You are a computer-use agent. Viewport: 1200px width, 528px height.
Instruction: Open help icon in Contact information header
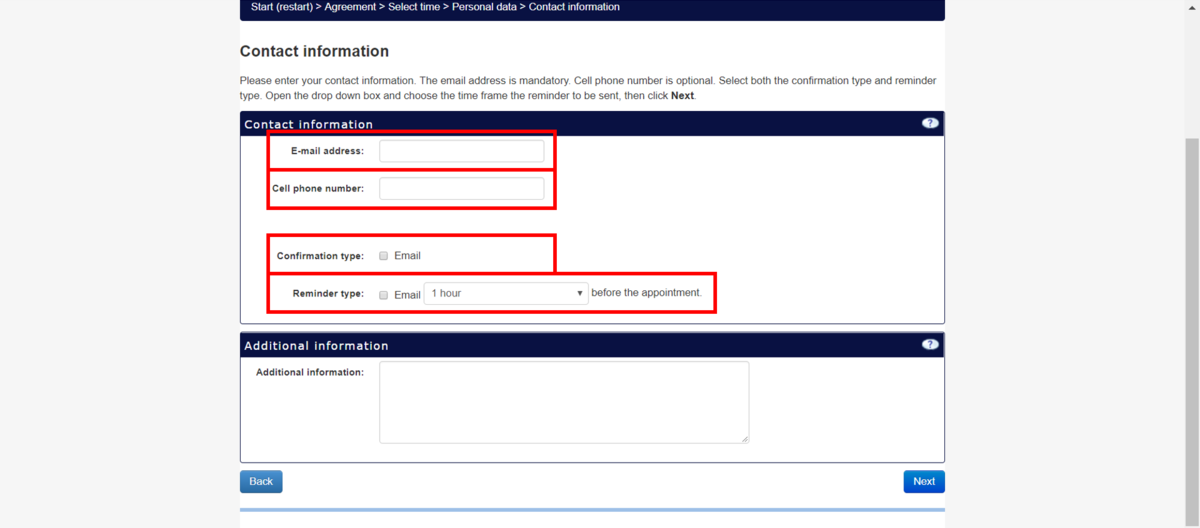(x=930, y=123)
